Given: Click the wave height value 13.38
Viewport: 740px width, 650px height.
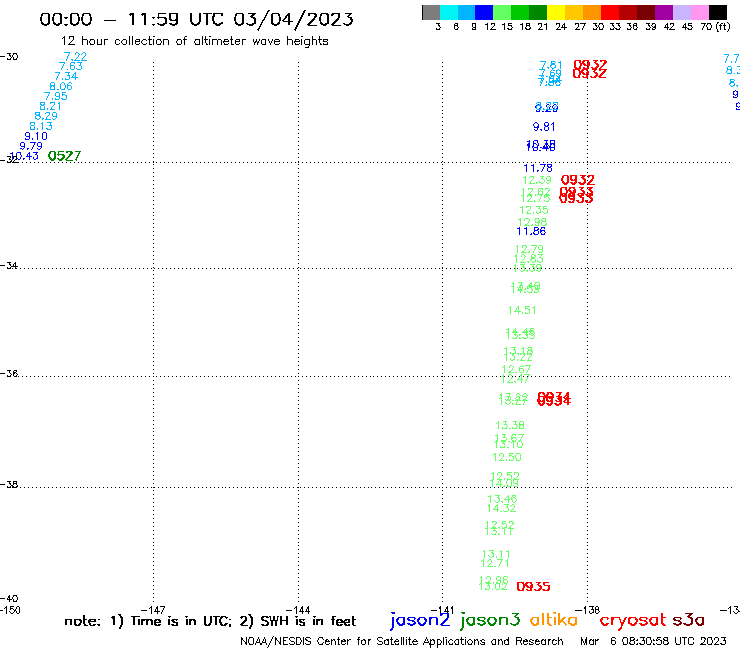Looking at the screenshot, I should tap(510, 425).
